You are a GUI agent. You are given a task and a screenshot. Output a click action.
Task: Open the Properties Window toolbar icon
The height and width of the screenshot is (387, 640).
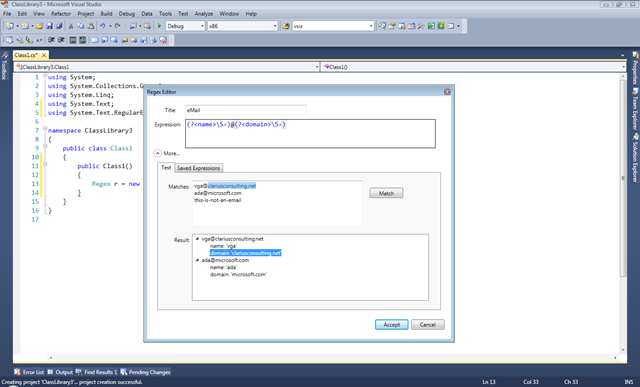392,26
